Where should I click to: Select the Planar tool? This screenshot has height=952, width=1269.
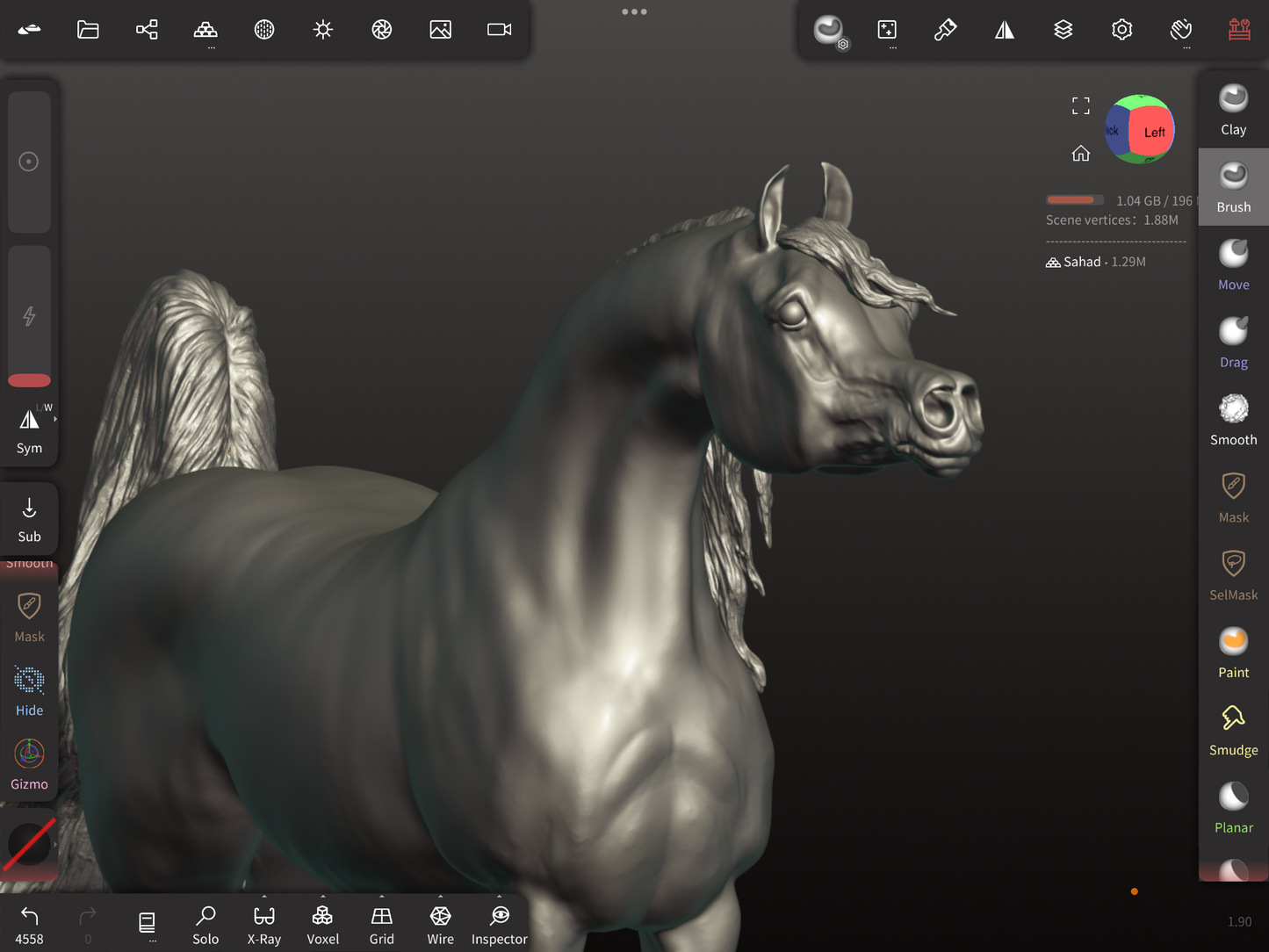tap(1233, 808)
